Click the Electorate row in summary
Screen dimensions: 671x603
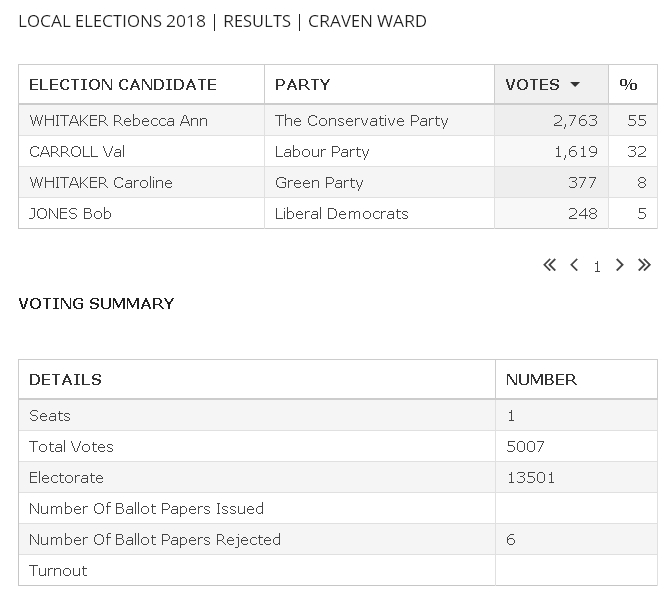[x=66, y=478]
